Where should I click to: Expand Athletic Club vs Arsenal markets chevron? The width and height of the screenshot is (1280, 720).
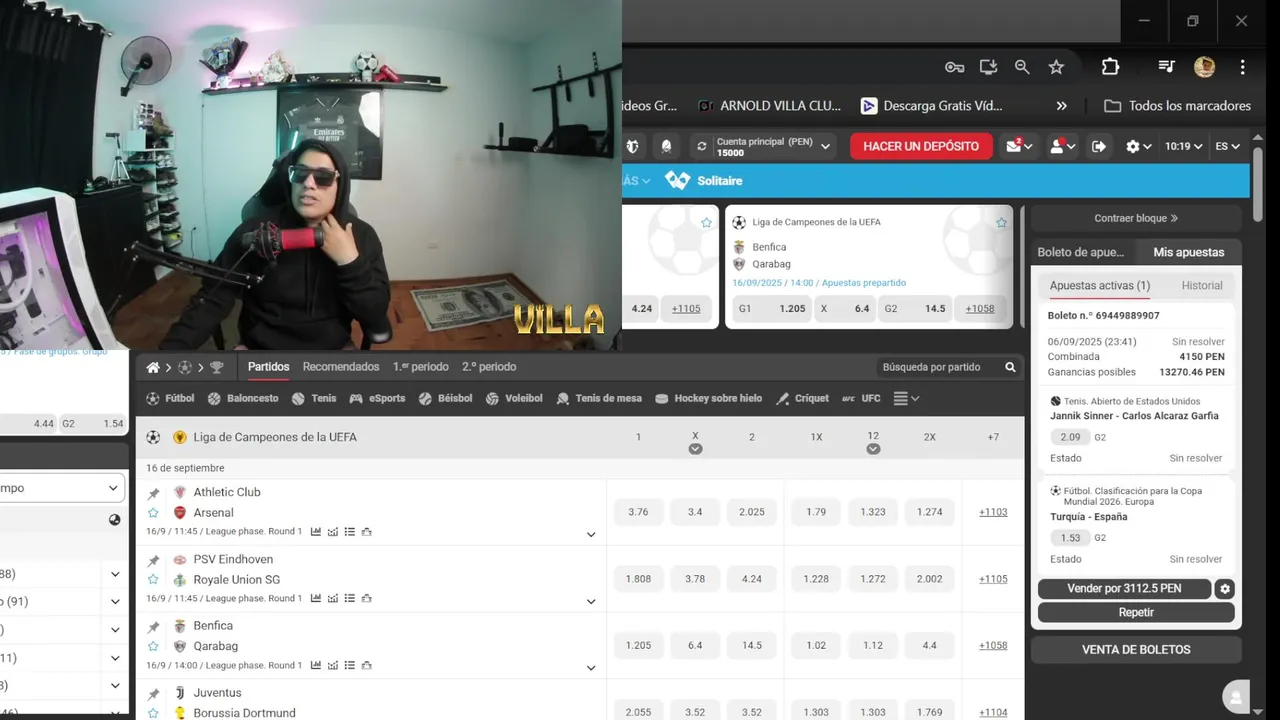pos(591,535)
